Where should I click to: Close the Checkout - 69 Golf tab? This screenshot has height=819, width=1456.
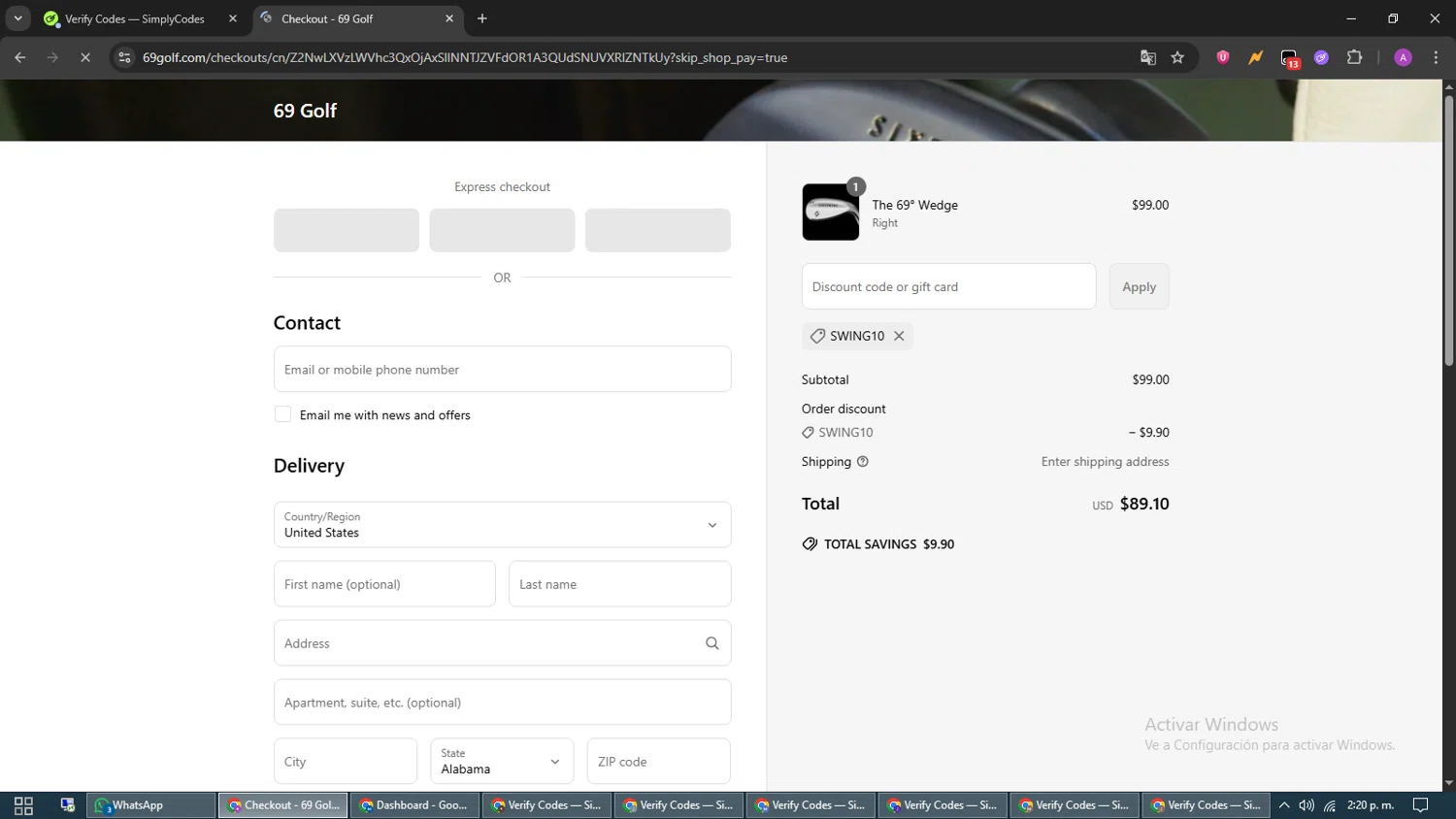tap(449, 18)
